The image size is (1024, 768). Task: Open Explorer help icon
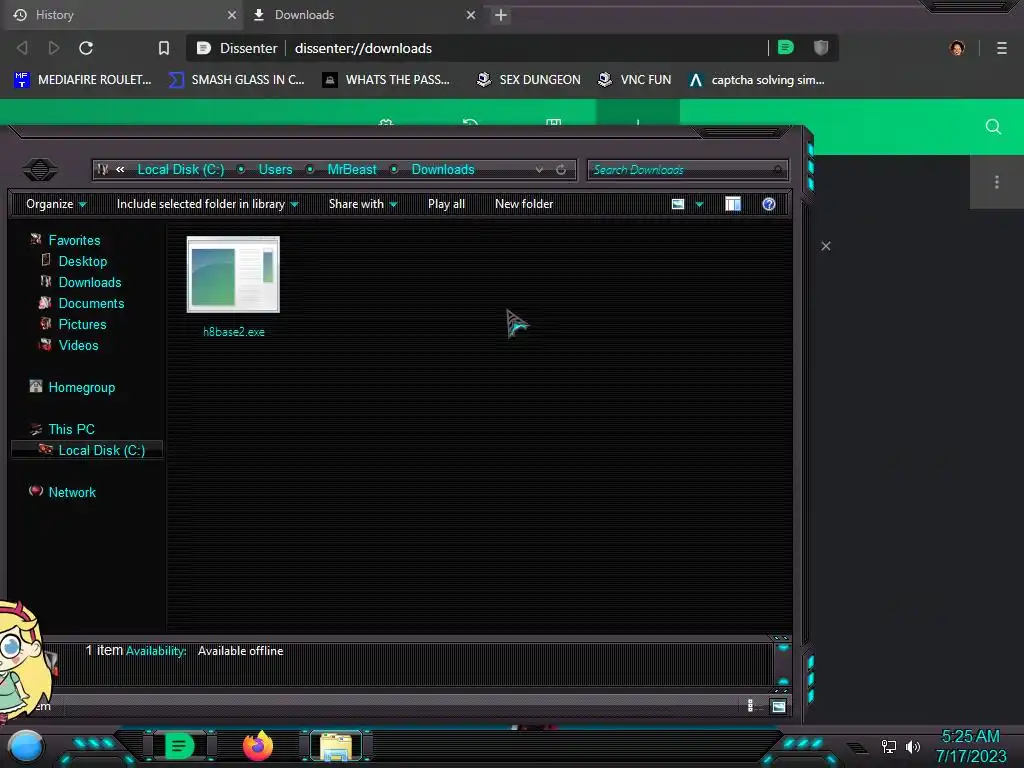tap(769, 204)
